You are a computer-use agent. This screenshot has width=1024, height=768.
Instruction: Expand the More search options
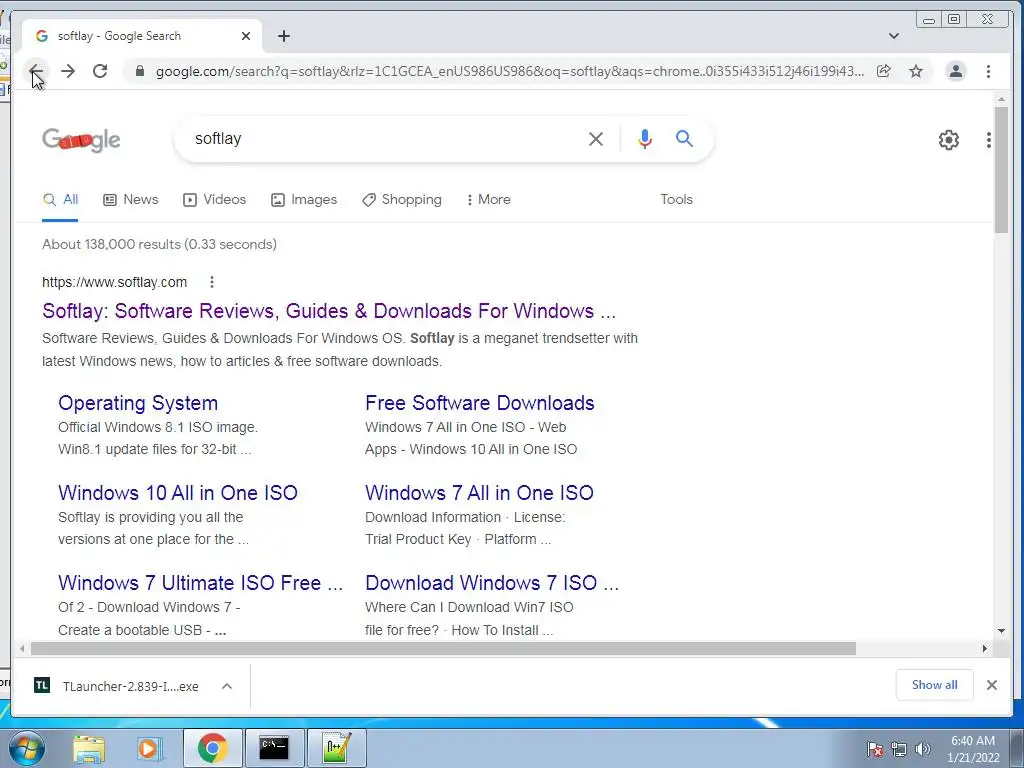tap(488, 200)
